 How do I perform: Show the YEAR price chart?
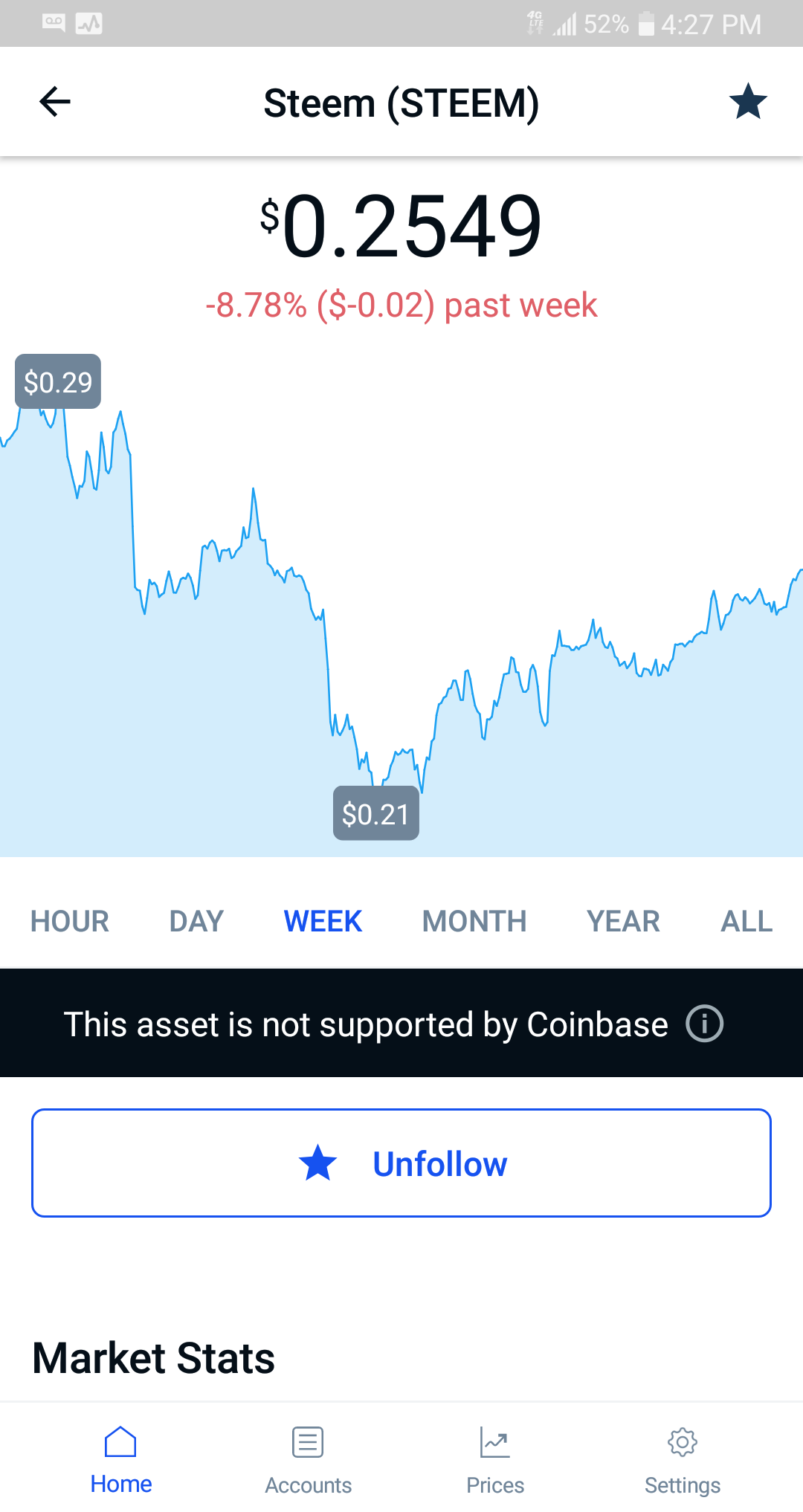click(x=623, y=922)
